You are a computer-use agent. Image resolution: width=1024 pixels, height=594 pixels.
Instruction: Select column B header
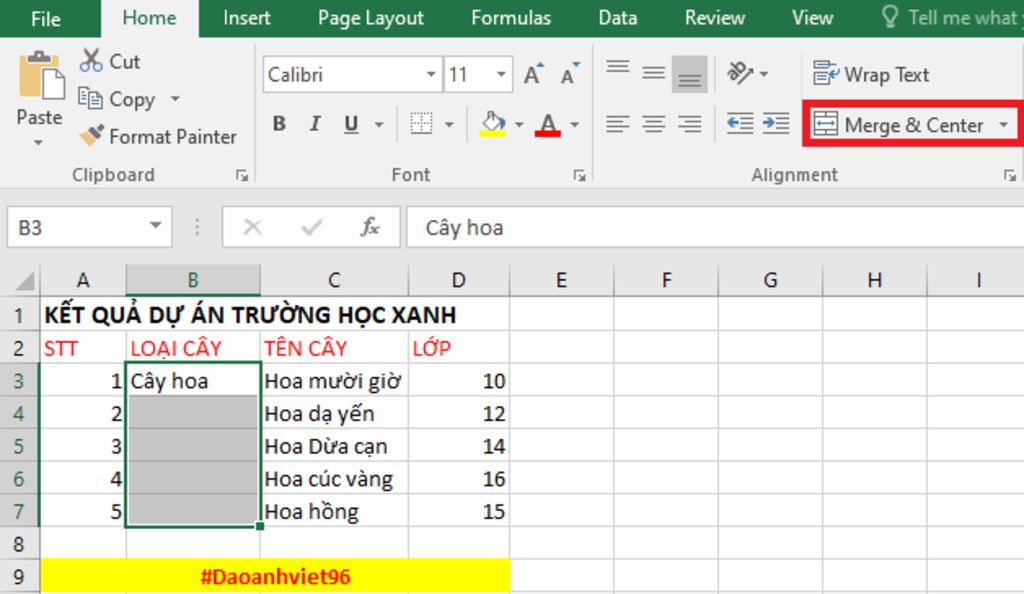[193, 281]
